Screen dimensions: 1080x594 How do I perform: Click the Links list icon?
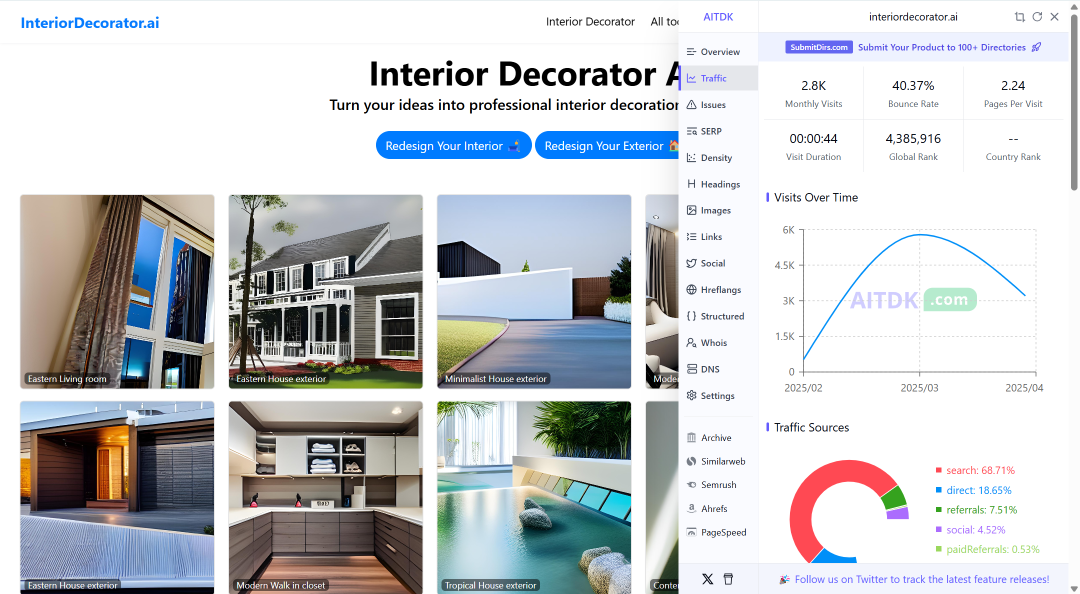[x=692, y=236]
